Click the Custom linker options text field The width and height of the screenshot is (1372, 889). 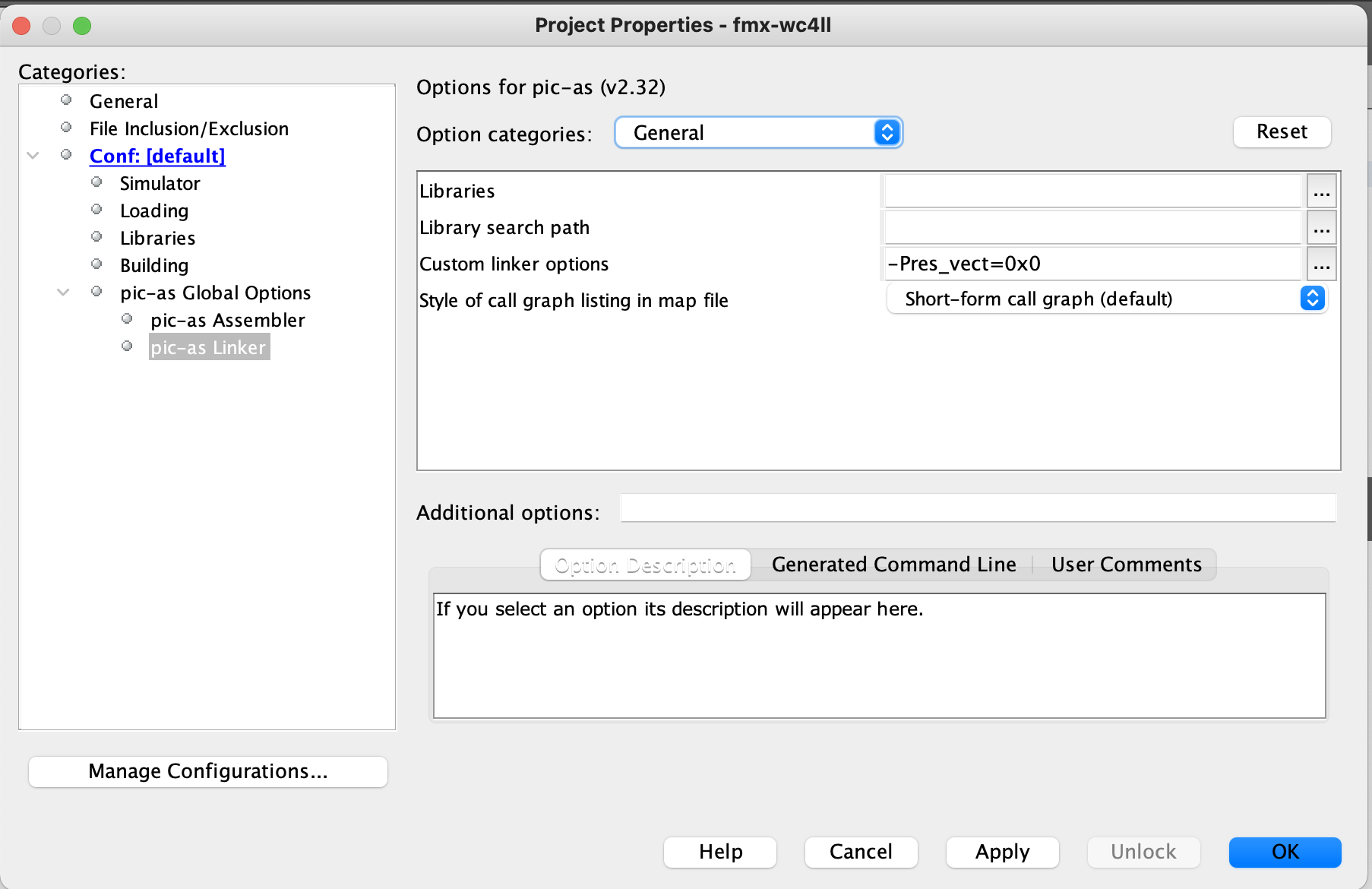[x=1092, y=264]
